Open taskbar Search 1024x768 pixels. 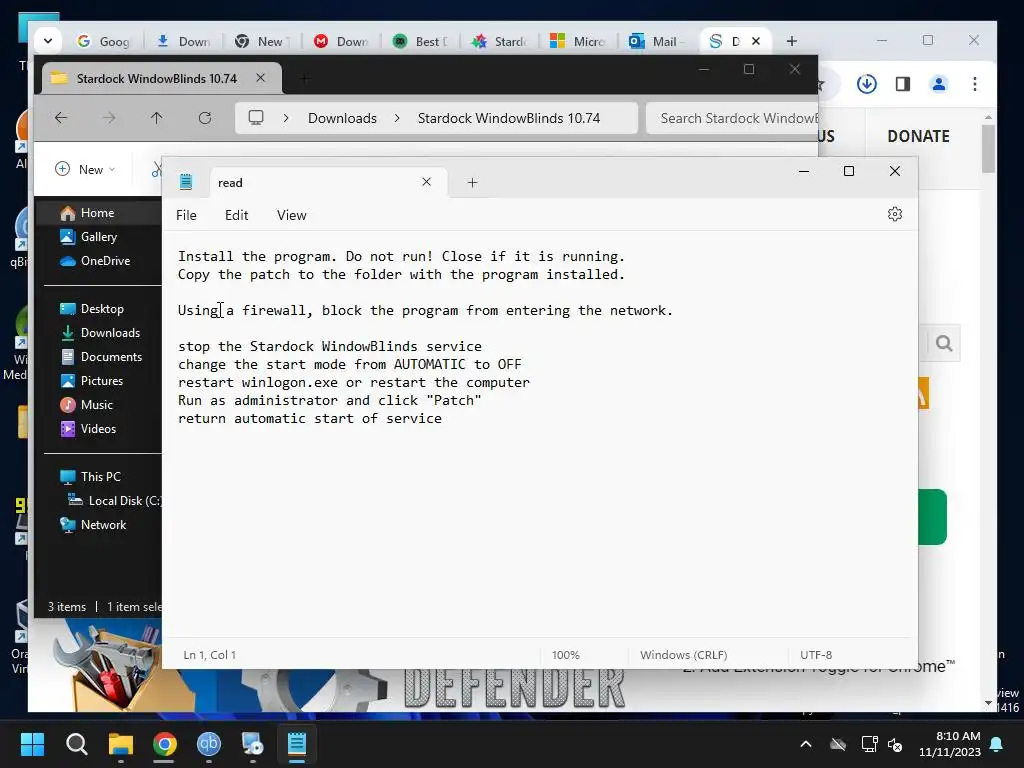click(76, 744)
